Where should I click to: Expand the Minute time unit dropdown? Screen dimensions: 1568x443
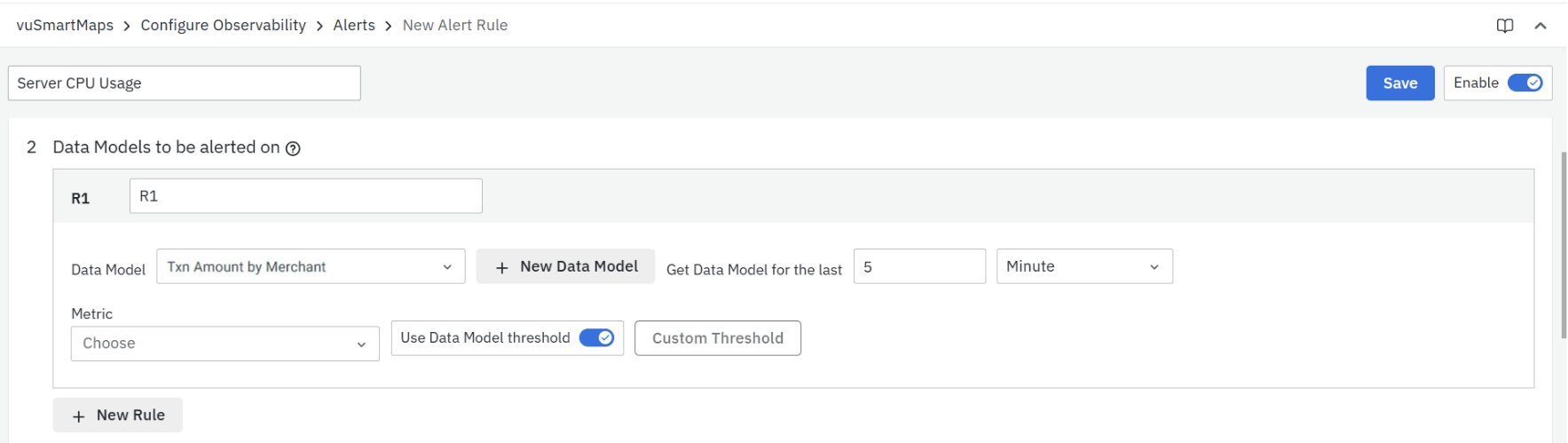[x=1083, y=266]
